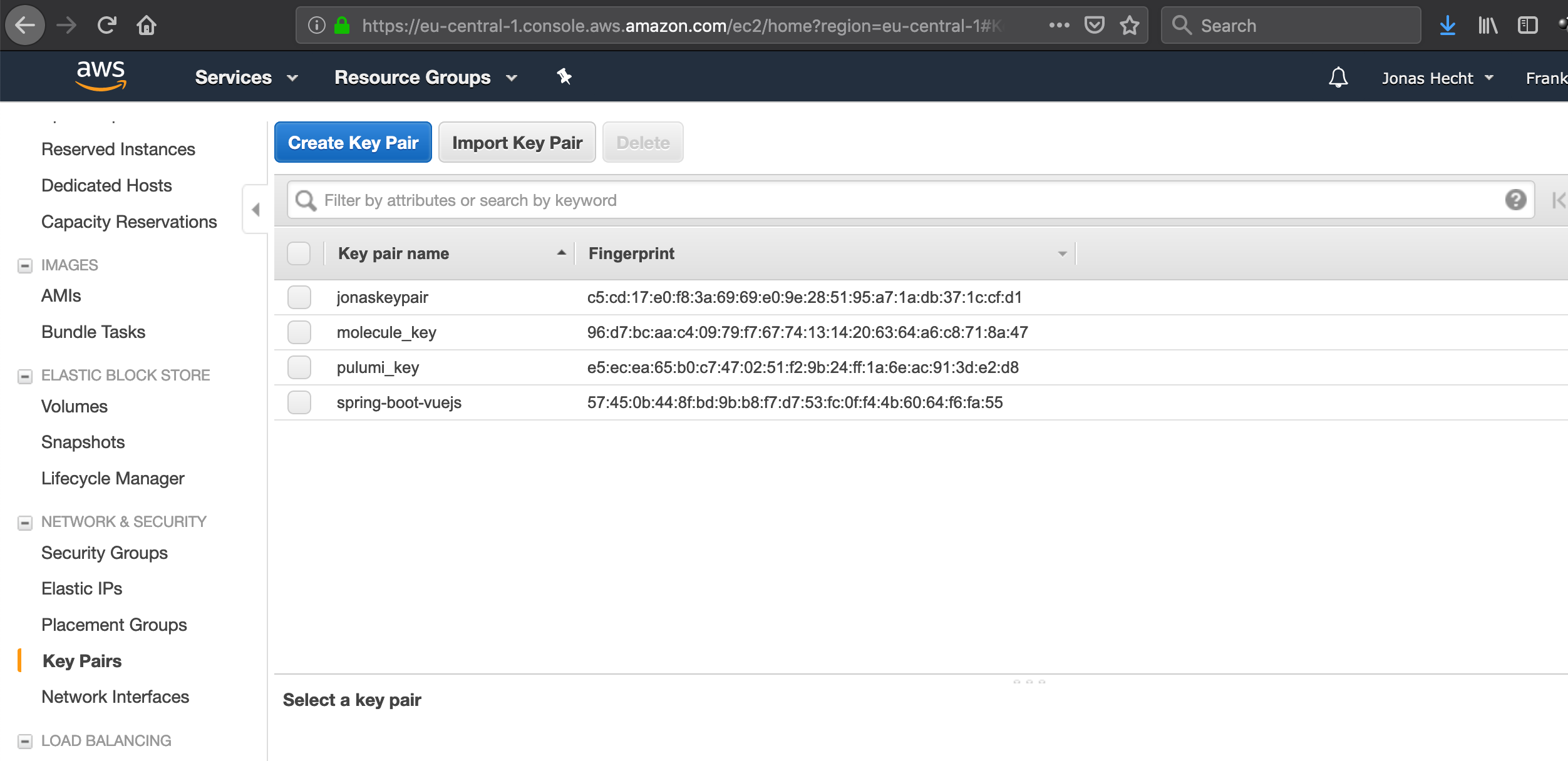1568x761 pixels.
Task: Collapse the sidebar with the left arrow
Action: click(x=255, y=210)
